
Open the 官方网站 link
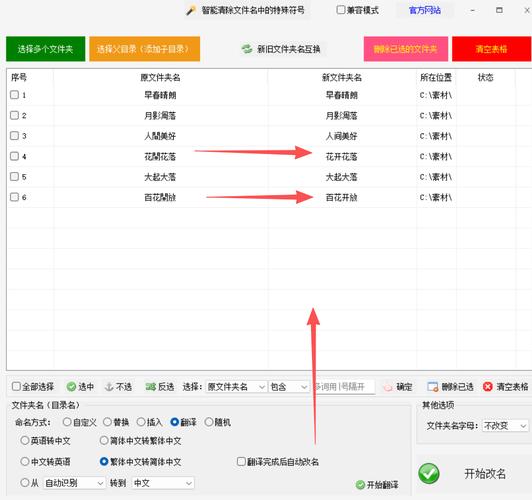pyautogui.click(x=424, y=11)
